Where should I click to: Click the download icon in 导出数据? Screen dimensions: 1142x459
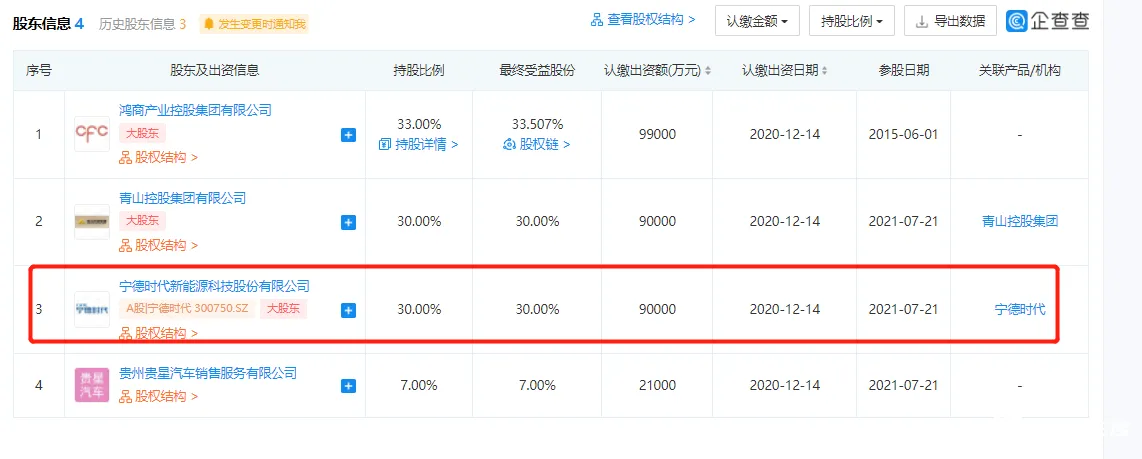pos(922,21)
